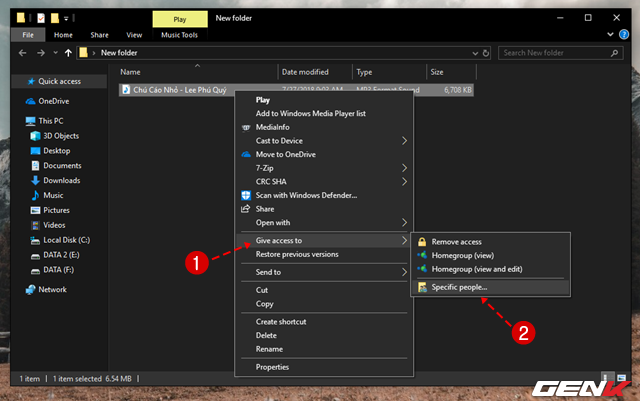Open the Recent locations dropdown arrow
Viewport: 640px width, 401px height.
(53, 52)
